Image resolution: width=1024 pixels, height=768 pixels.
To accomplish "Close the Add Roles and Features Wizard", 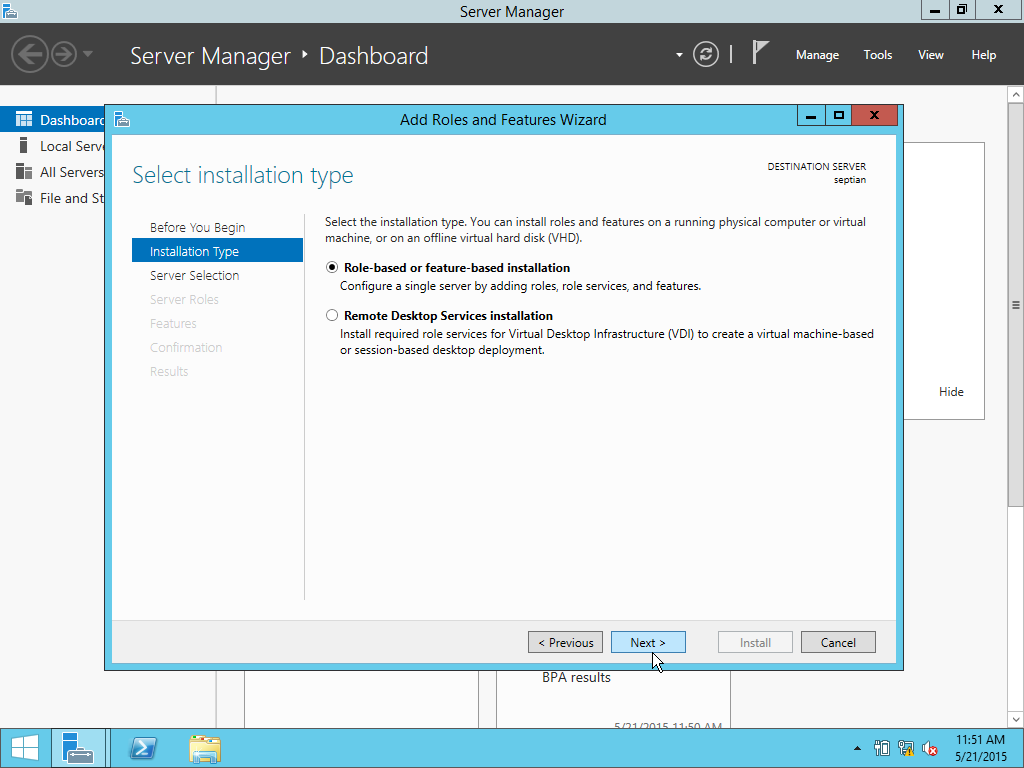I will pyautogui.click(x=874, y=116).
